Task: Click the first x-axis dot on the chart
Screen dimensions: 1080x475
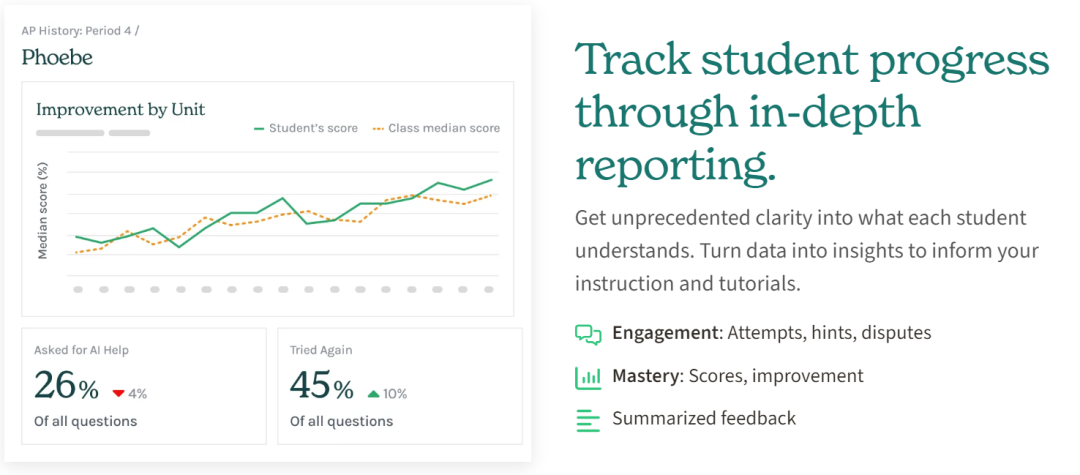Action: (x=78, y=290)
